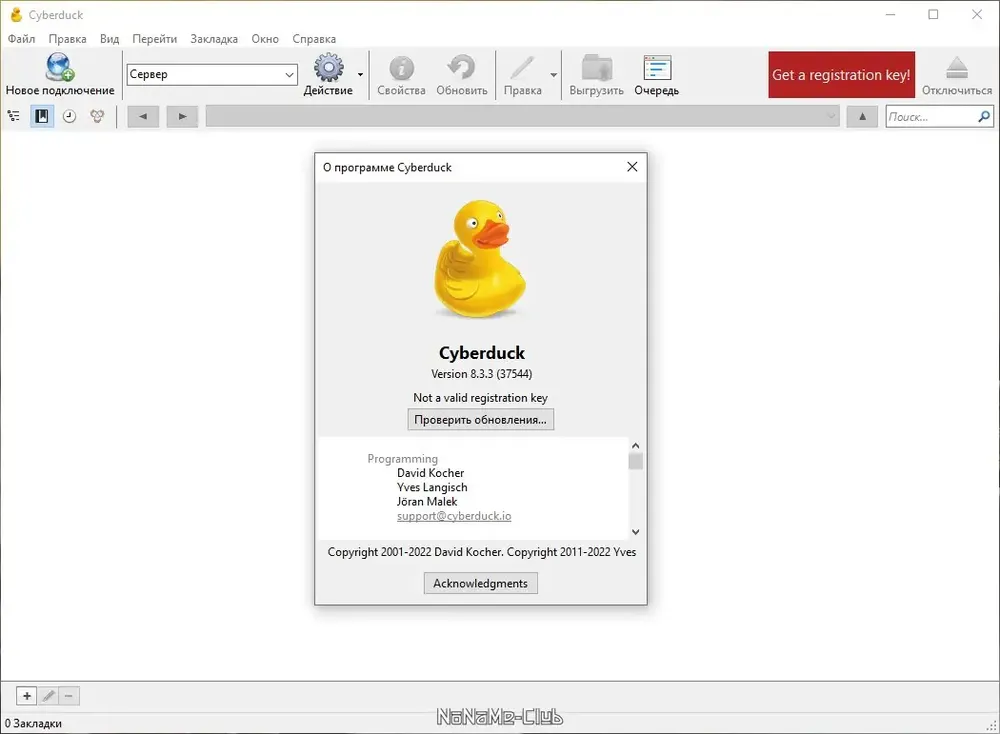Screen dimensions: 1000x734
Task: Expand the Edit pencil dropdown arrow
Action: (x=554, y=75)
